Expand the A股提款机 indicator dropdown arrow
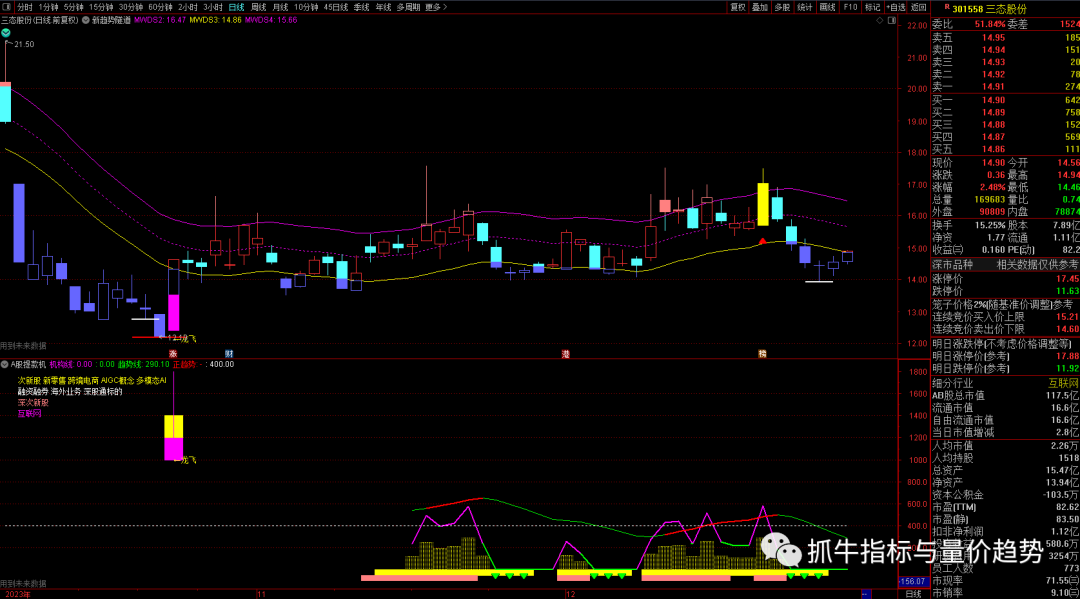The image size is (1080, 599). click(x=5, y=364)
